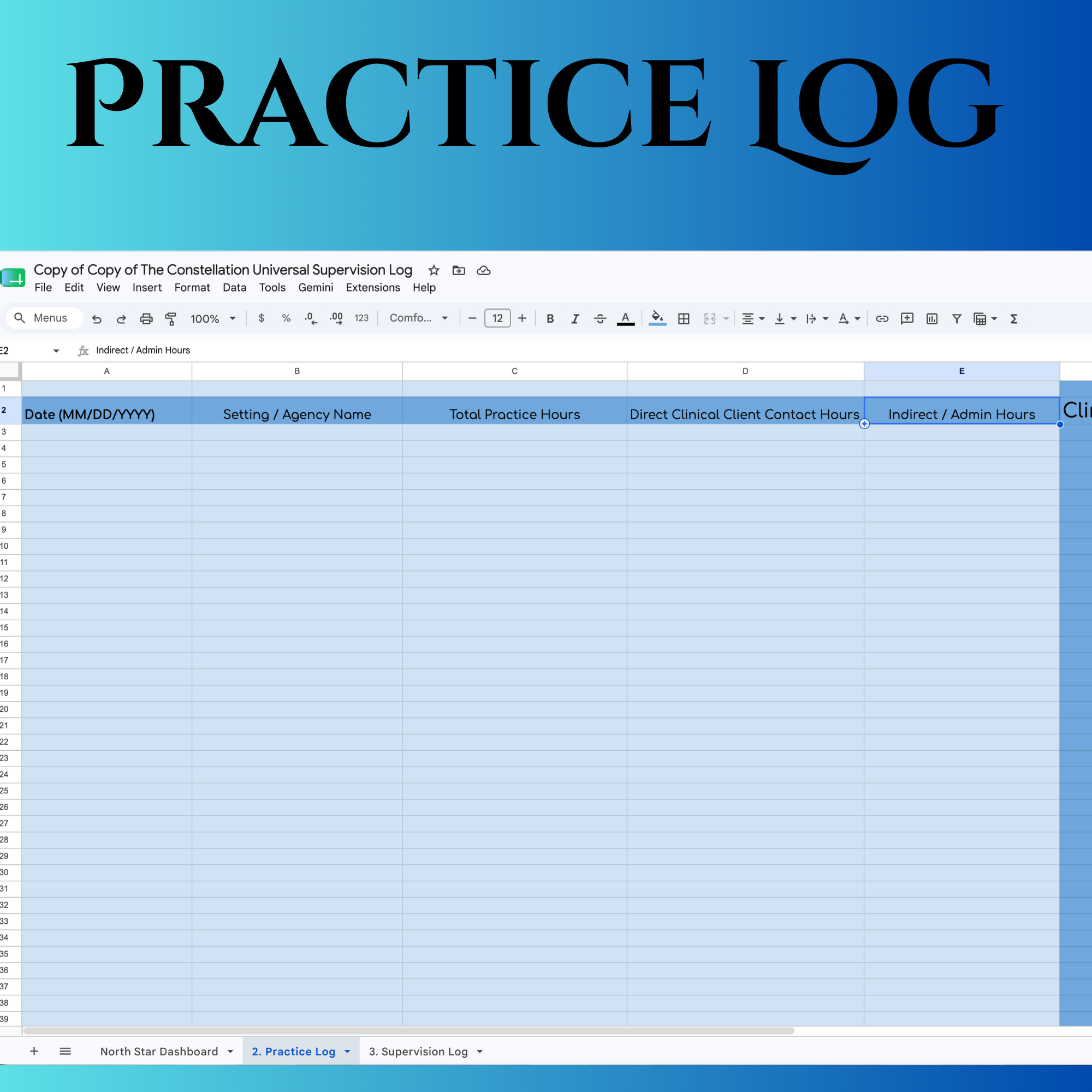1092x1092 pixels.
Task: Open the Borders tool
Action: [x=684, y=319]
